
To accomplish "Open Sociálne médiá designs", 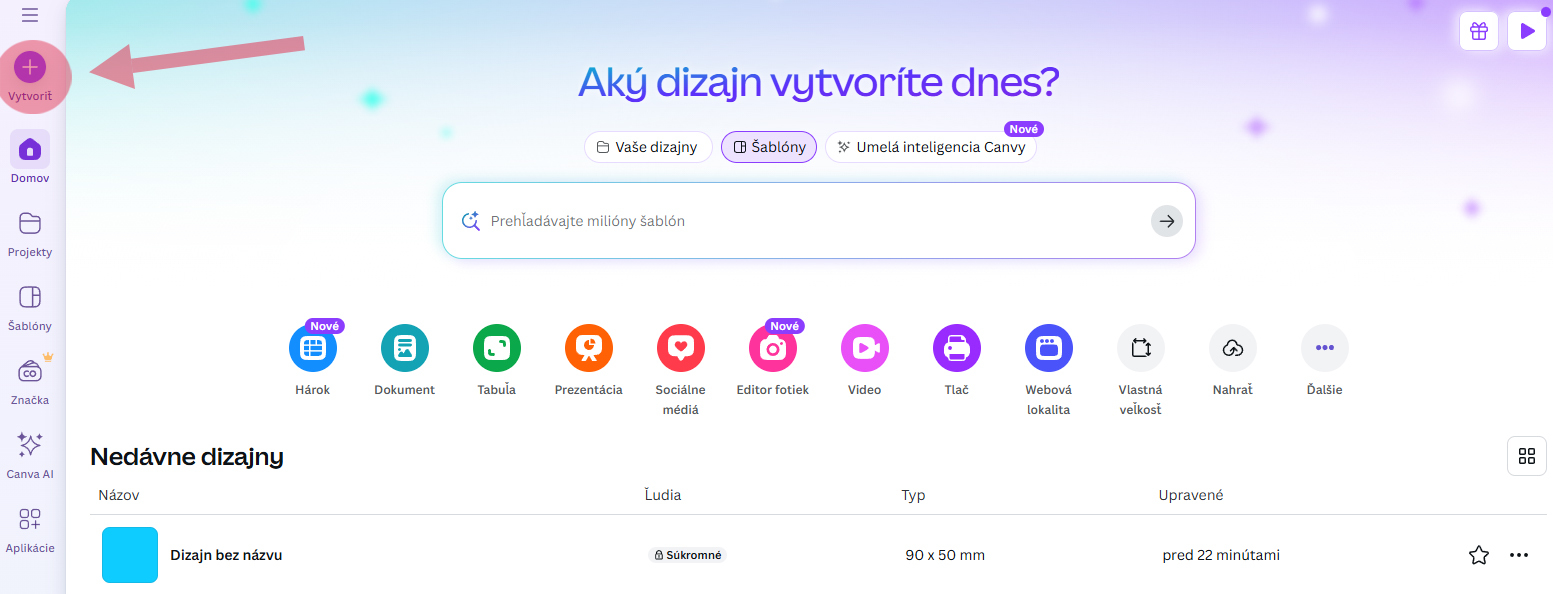I will click(681, 348).
